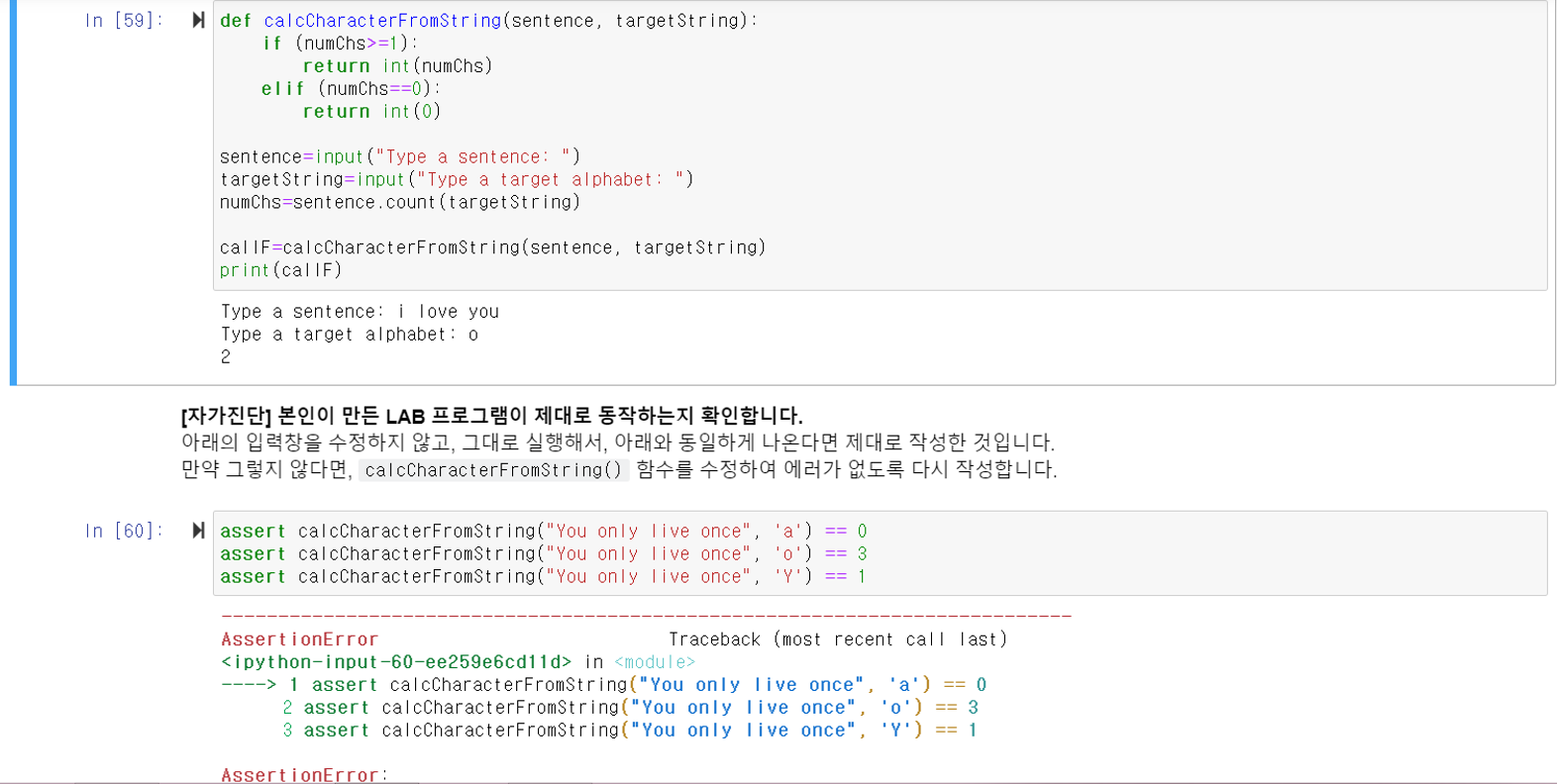Viewport: 1557px width, 784px height.
Task: Click the targetString=input target alphabet line
Action: point(457,179)
